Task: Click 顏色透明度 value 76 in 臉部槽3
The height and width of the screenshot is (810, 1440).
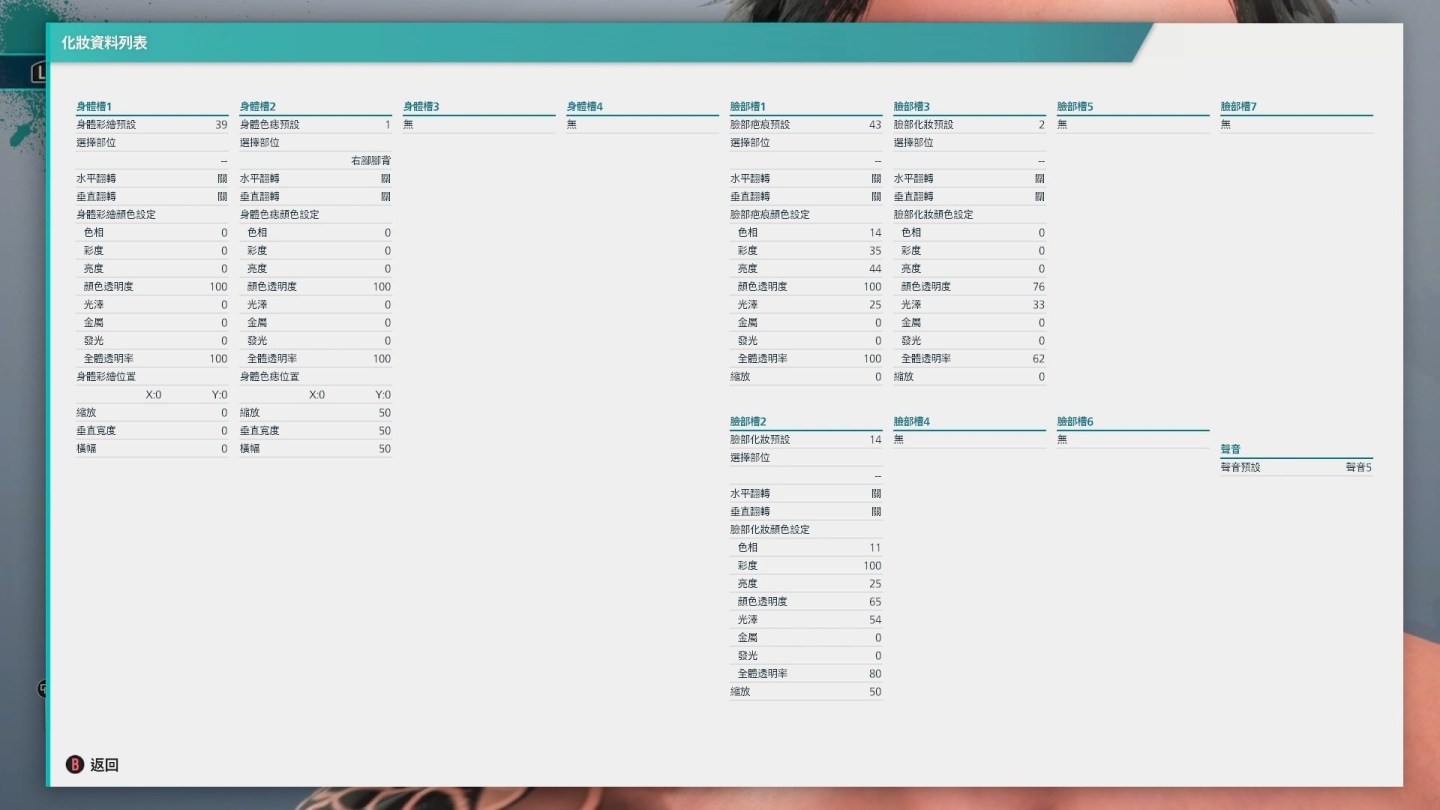Action: pos(1038,287)
